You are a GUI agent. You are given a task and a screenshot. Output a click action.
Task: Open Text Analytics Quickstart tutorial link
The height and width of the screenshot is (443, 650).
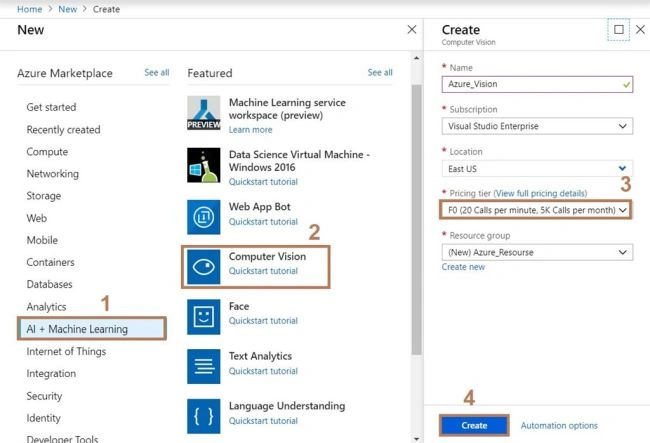263,371
